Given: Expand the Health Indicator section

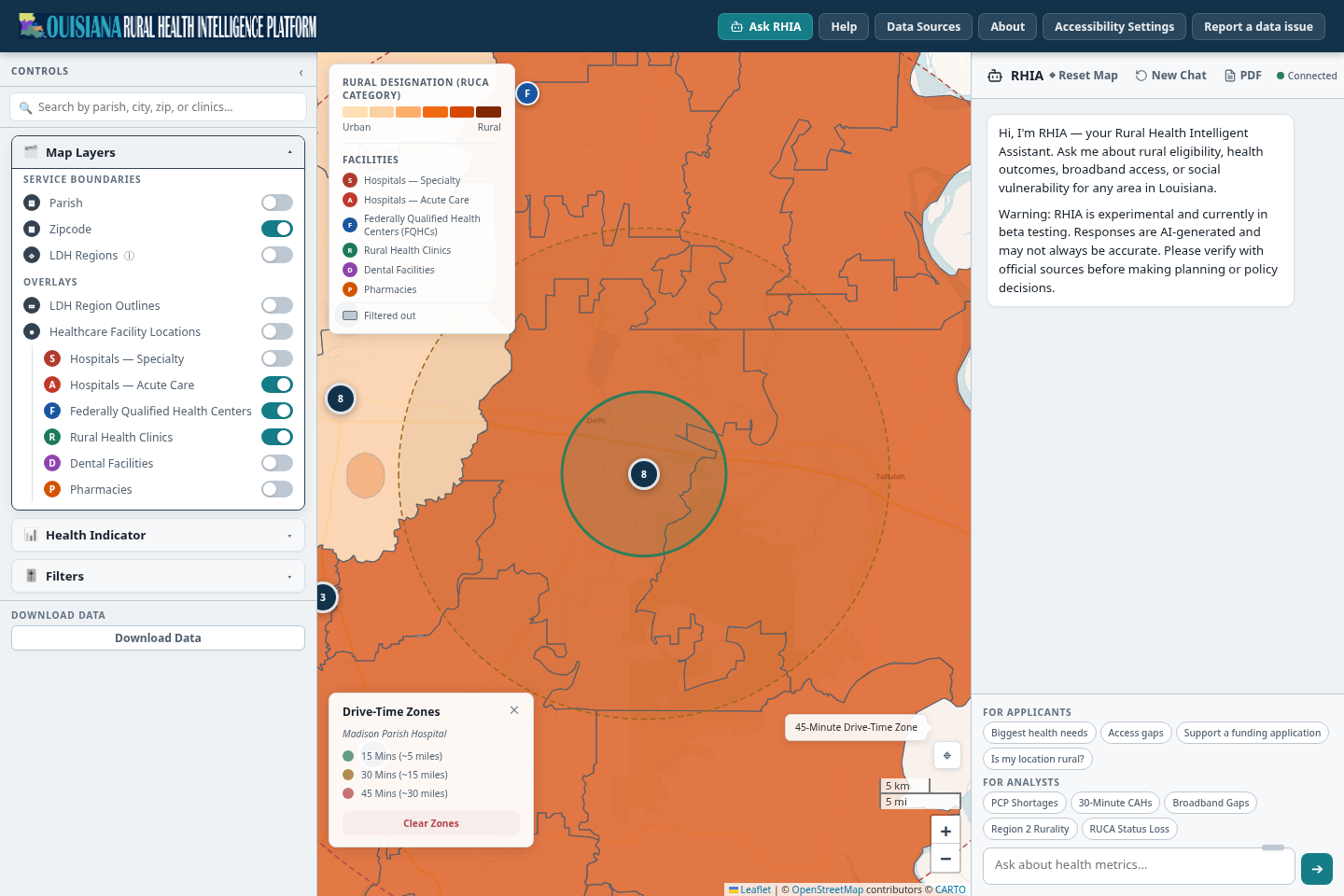Looking at the screenshot, I should [158, 535].
